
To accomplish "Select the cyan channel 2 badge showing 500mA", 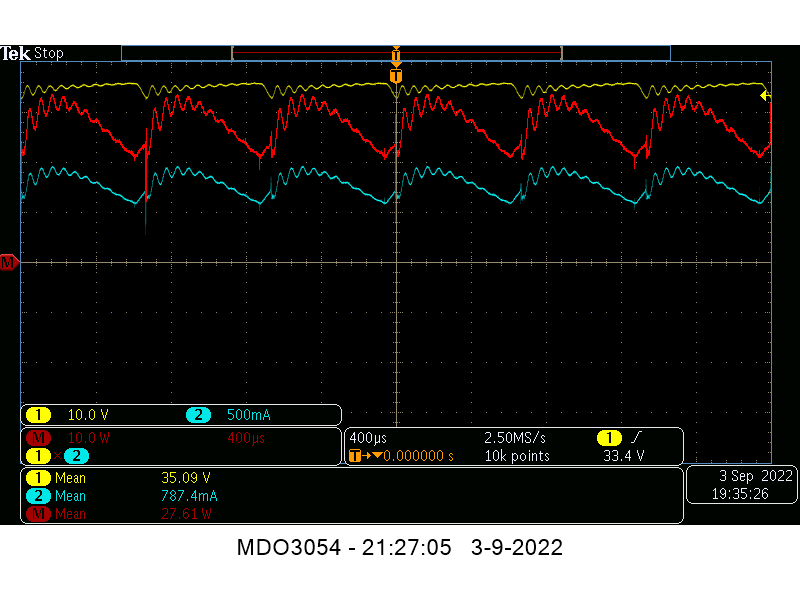I will pos(198,415).
